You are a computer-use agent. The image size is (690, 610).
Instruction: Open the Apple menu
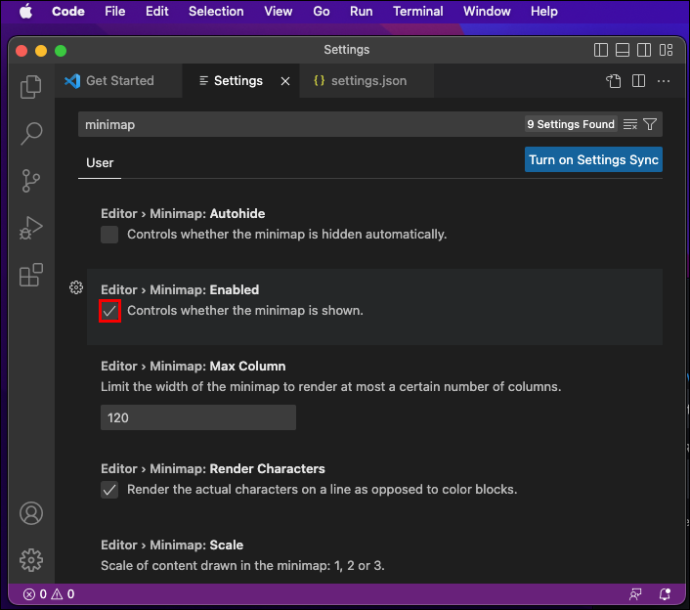(x=26, y=11)
